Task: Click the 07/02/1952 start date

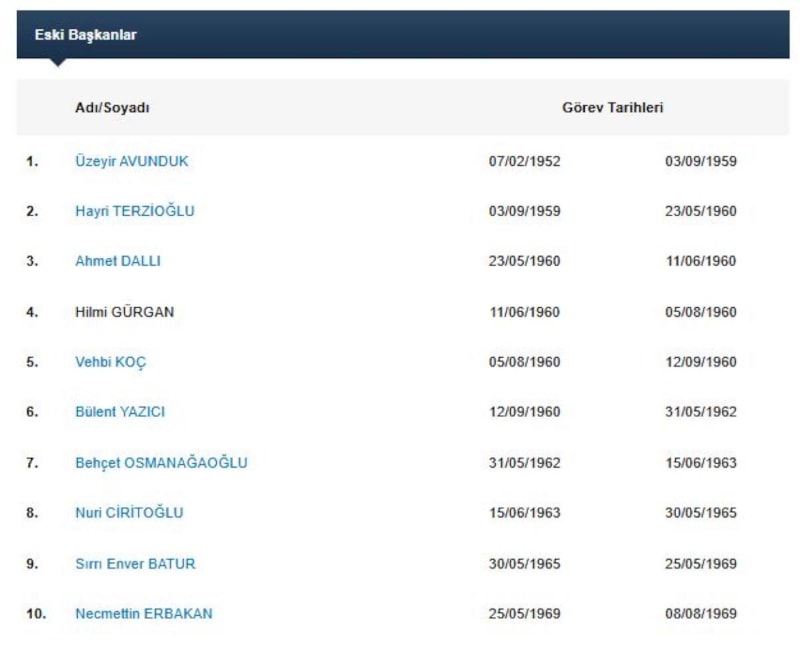Action: coord(524,161)
